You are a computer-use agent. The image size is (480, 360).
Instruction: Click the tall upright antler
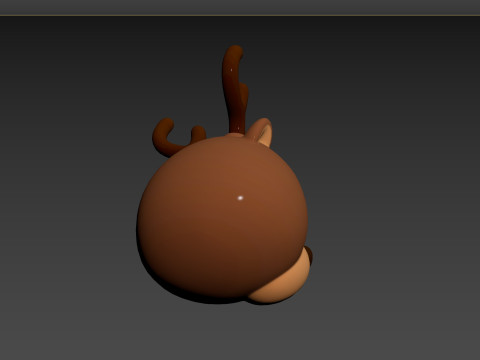point(236,90)
